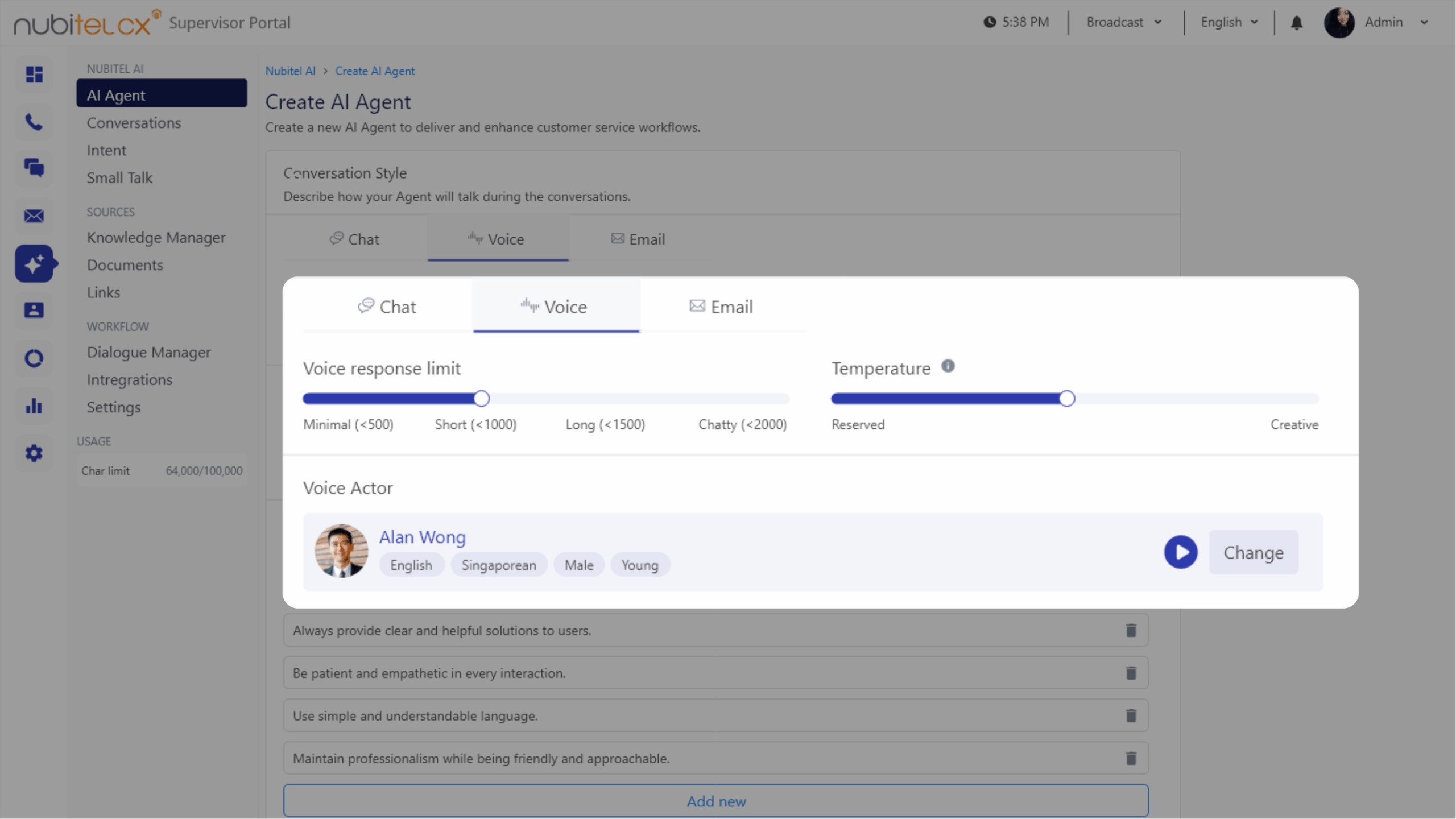Image resolution: width=1456 pixels, height=819 pixels.
Task: Set voice limit to Long (<1500)
Action: click(605, 424)
